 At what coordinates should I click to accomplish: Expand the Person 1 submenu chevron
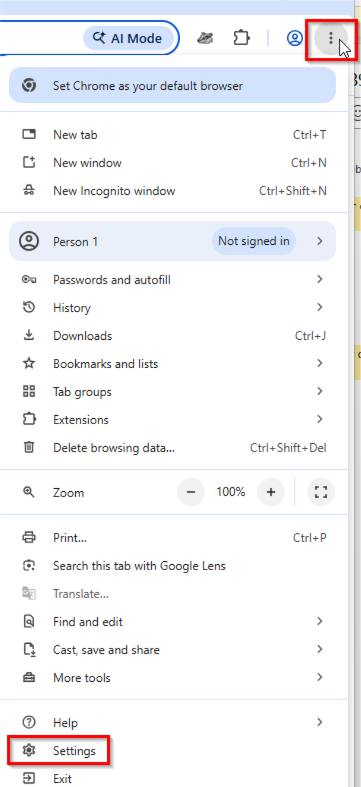pyautogui.click(x=320, y=241)
